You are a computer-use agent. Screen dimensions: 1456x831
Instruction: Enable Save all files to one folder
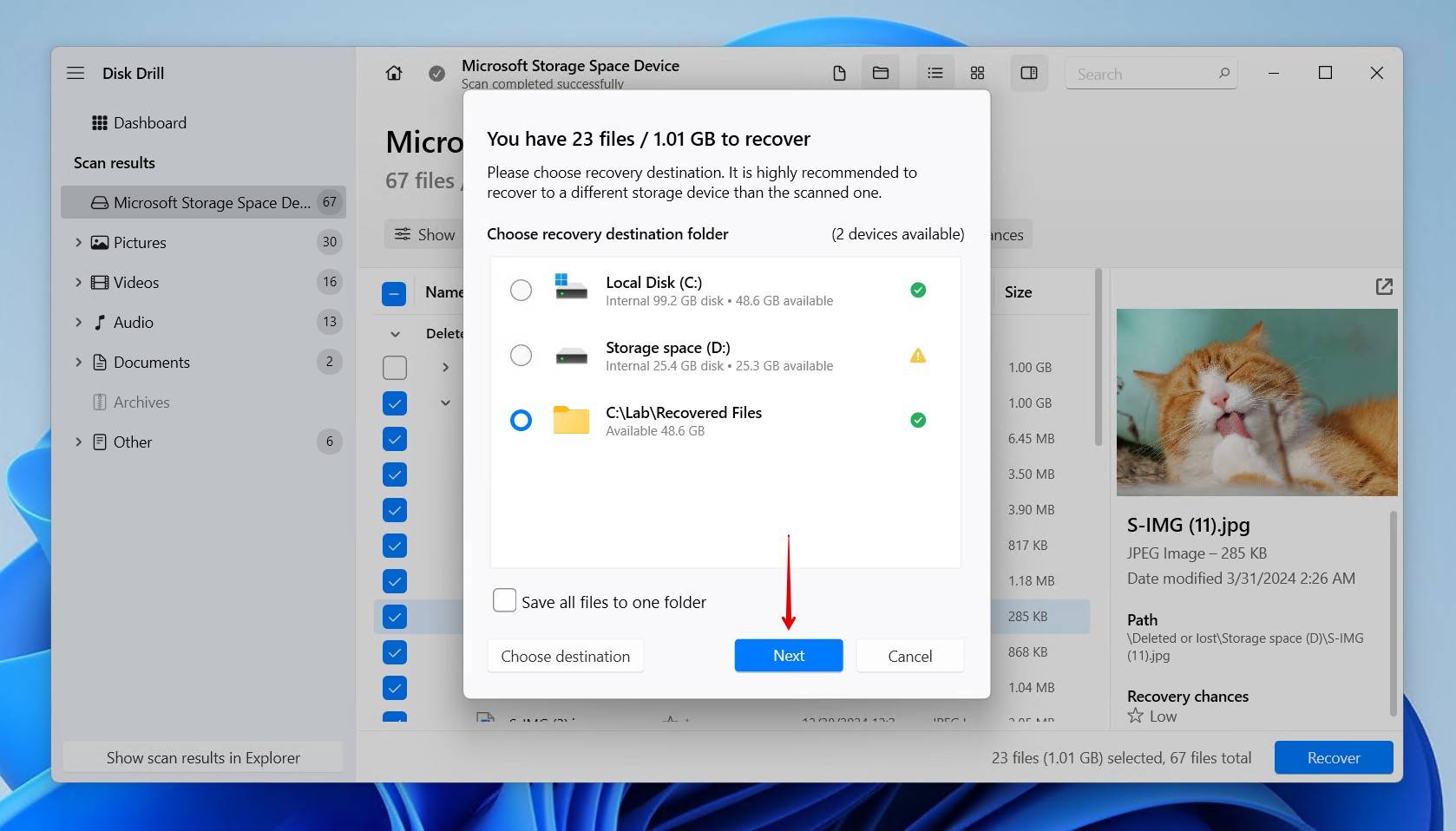[x=504, y=600]
